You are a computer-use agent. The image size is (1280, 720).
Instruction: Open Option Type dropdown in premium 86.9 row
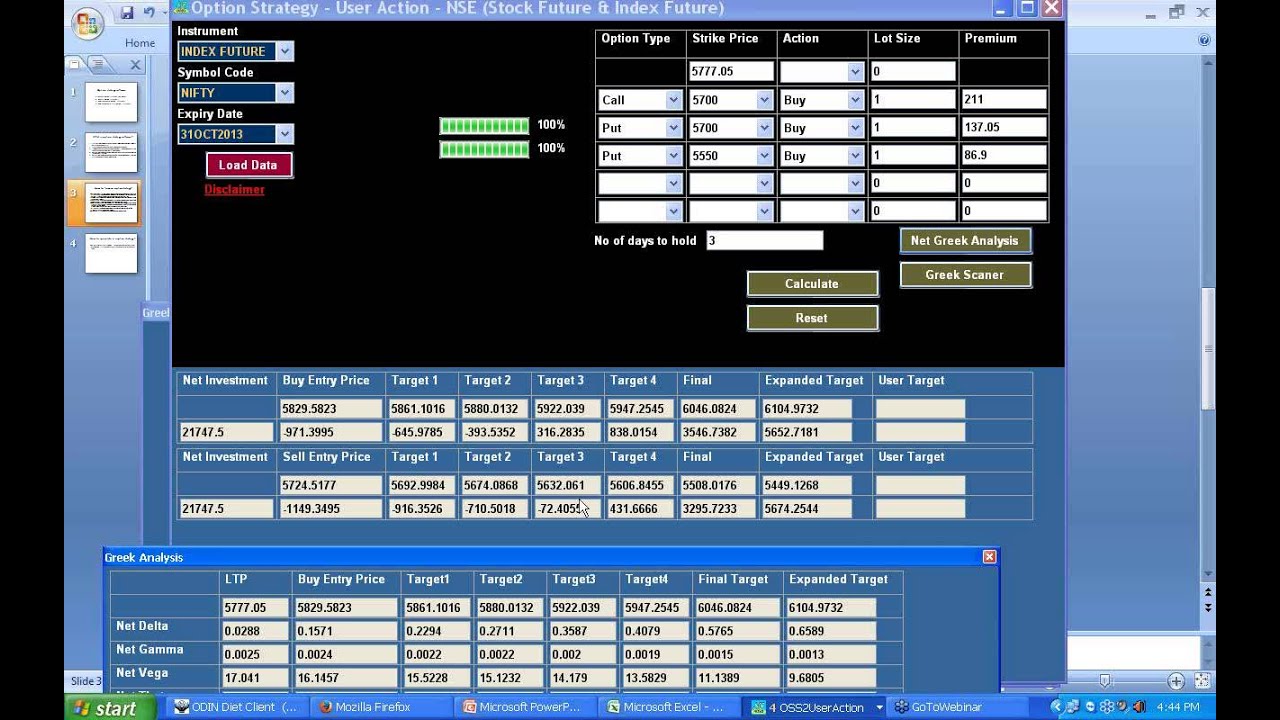point(673,156)
